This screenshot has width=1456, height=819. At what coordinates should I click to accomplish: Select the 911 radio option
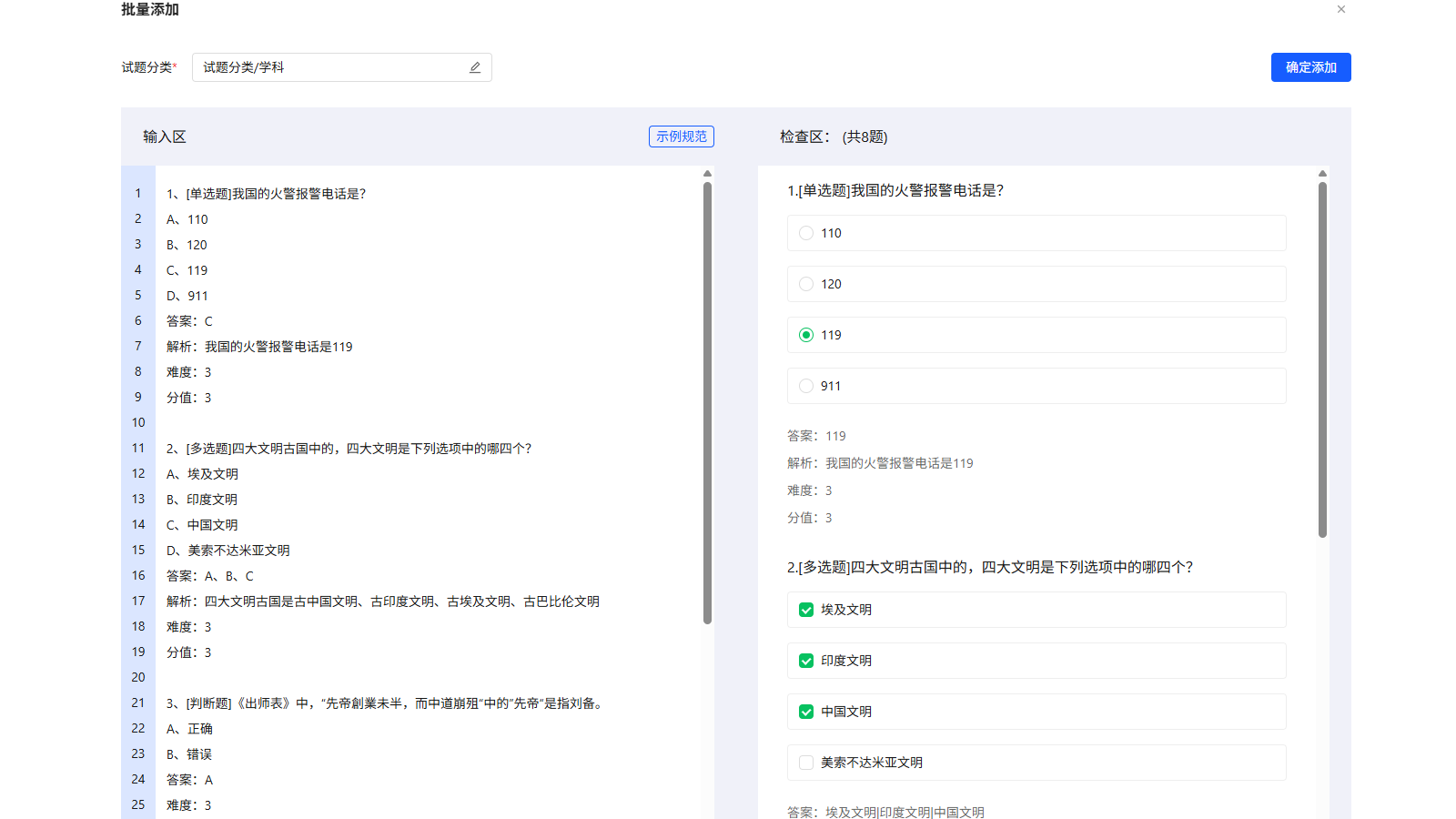click(806, 386)
